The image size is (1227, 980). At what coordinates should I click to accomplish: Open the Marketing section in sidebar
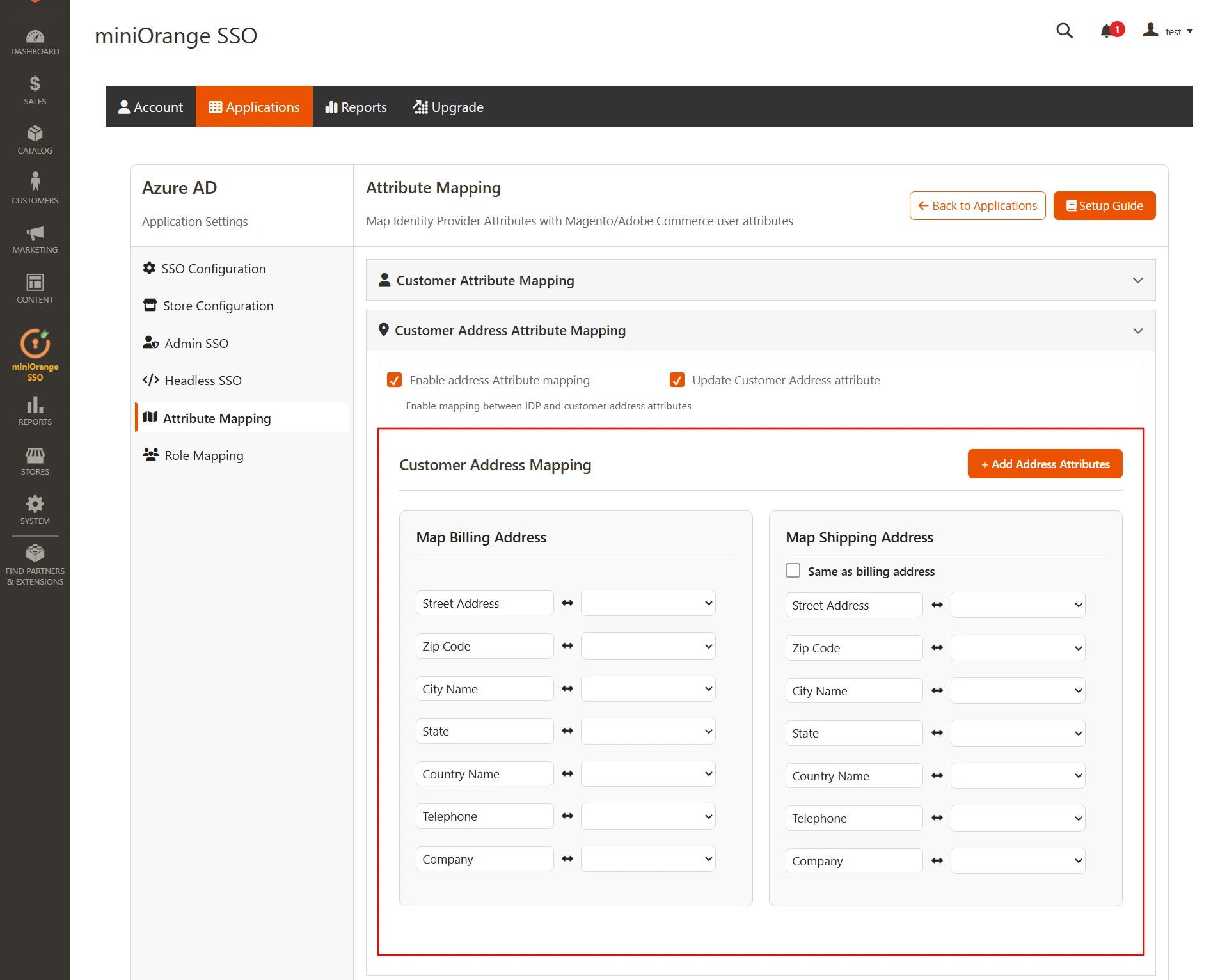point(35,238)
